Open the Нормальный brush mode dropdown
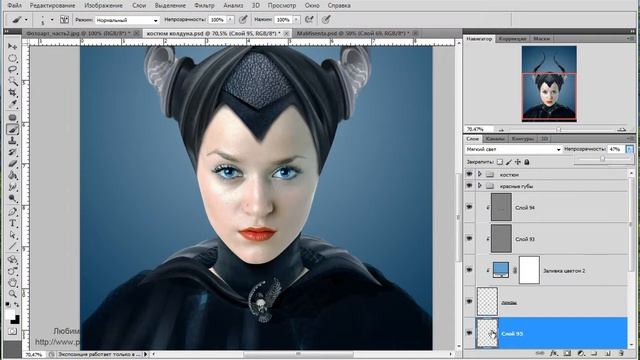The width and height of the screenshot is (640, 360). point(127,20)
